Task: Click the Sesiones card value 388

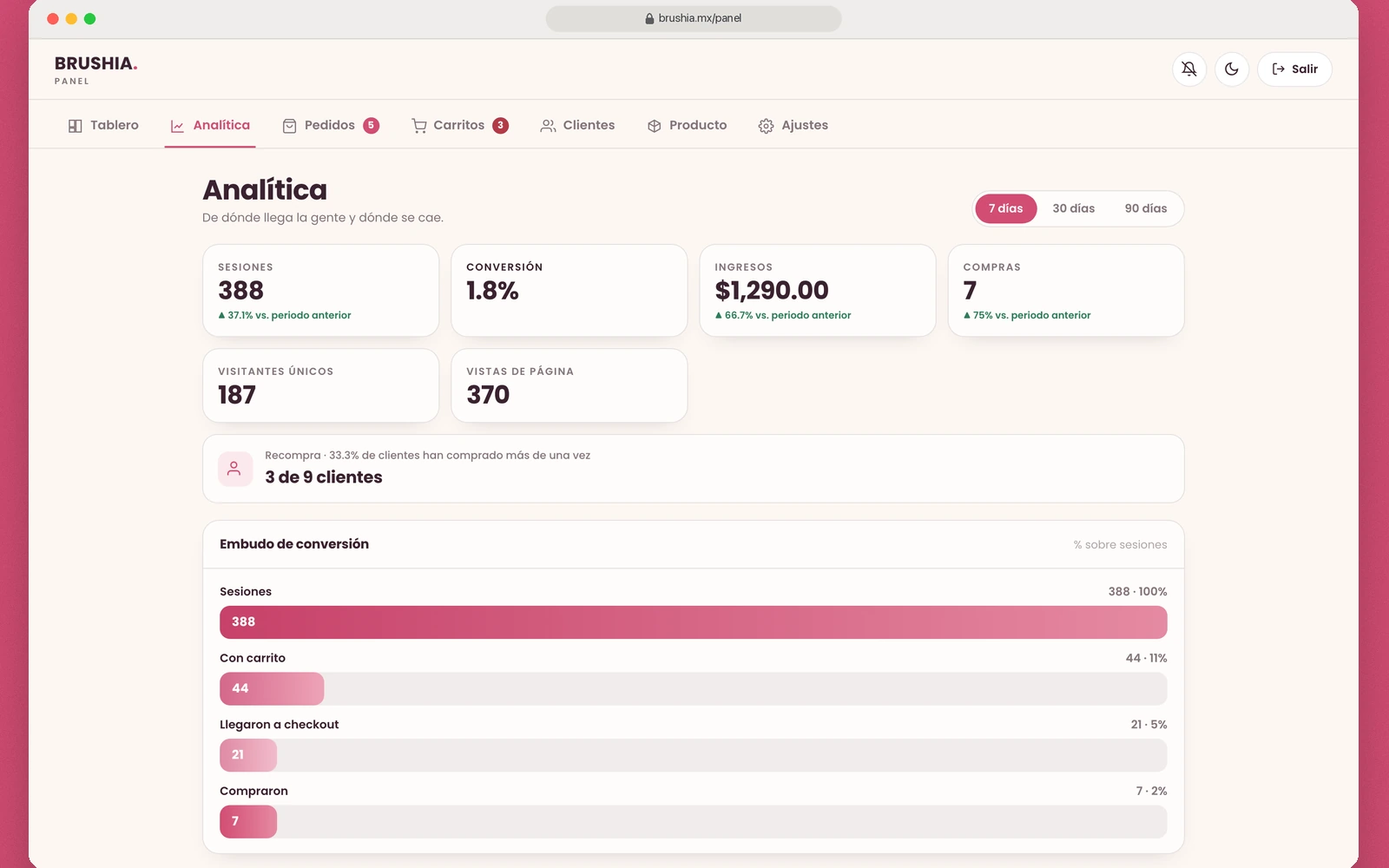Action: 241,290
